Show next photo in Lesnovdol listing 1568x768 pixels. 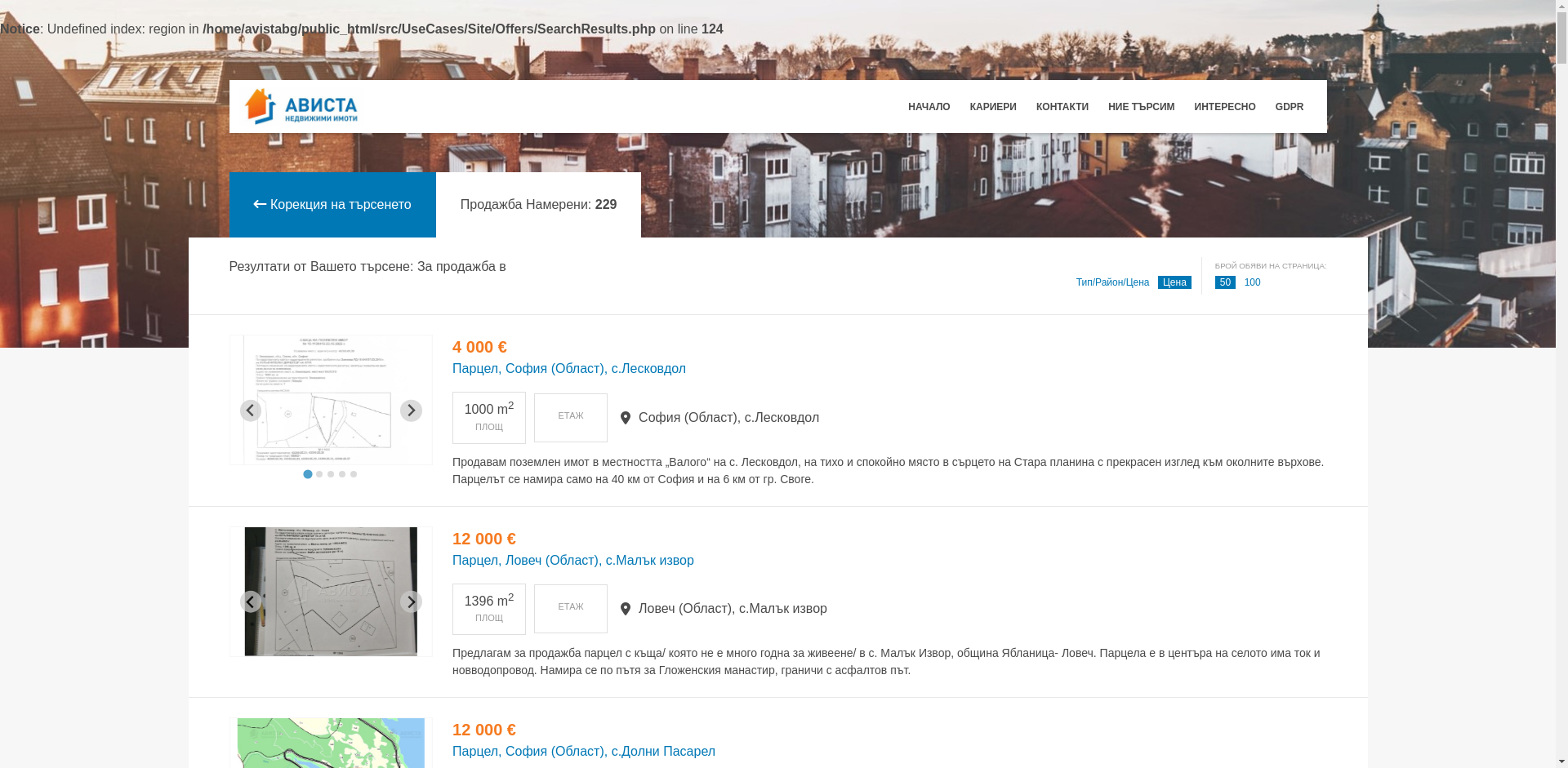[x=411, y=411]
